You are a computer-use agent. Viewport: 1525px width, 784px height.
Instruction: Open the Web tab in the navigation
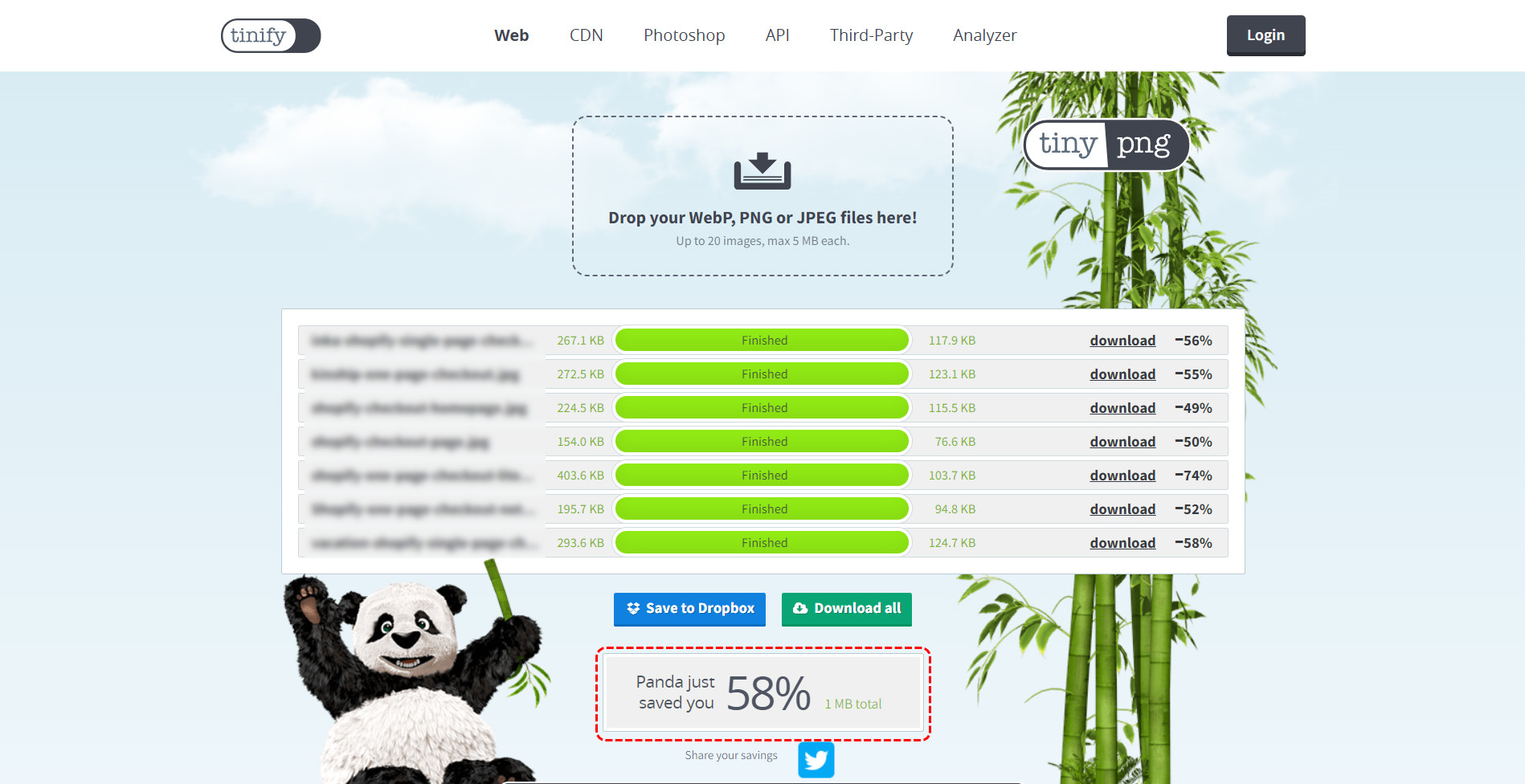point(511,35)
